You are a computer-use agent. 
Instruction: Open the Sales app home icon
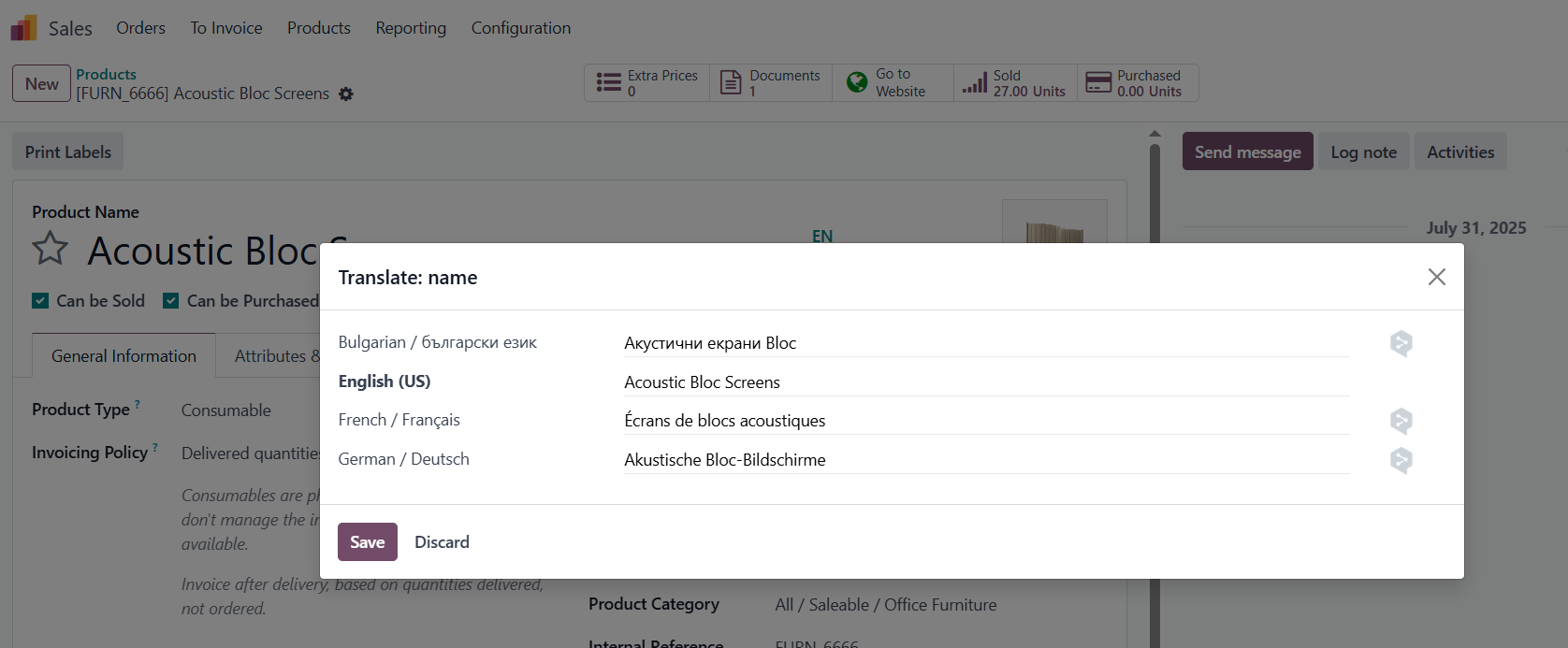24,28
